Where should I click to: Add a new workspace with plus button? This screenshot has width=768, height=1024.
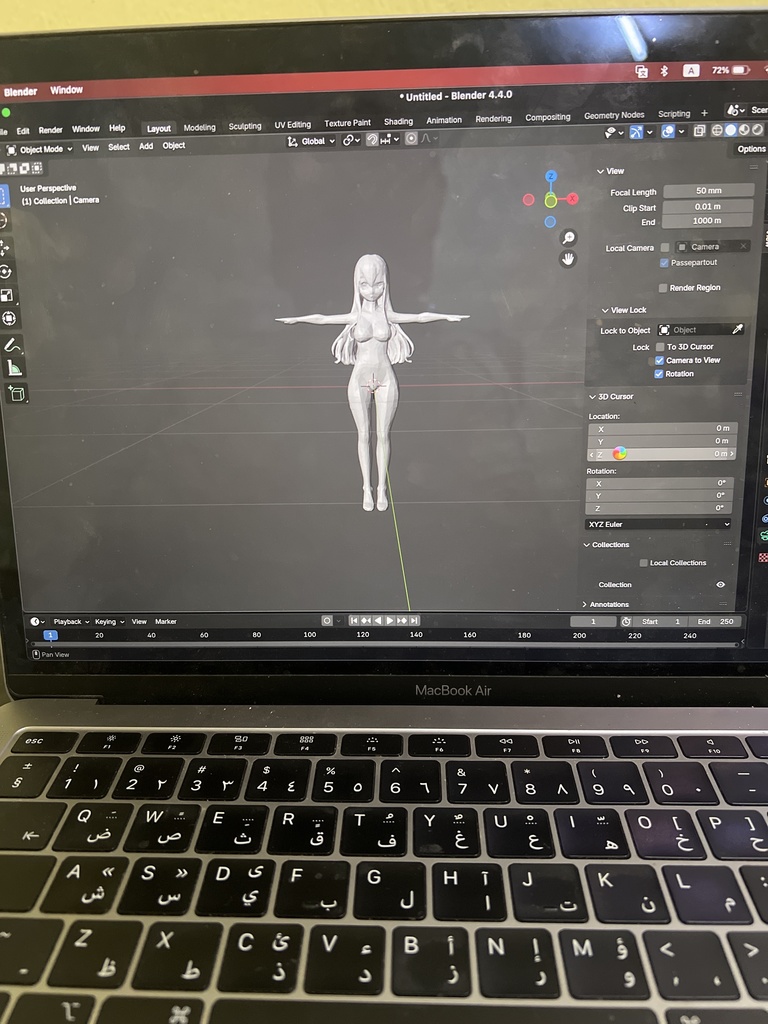click(704, 113)
